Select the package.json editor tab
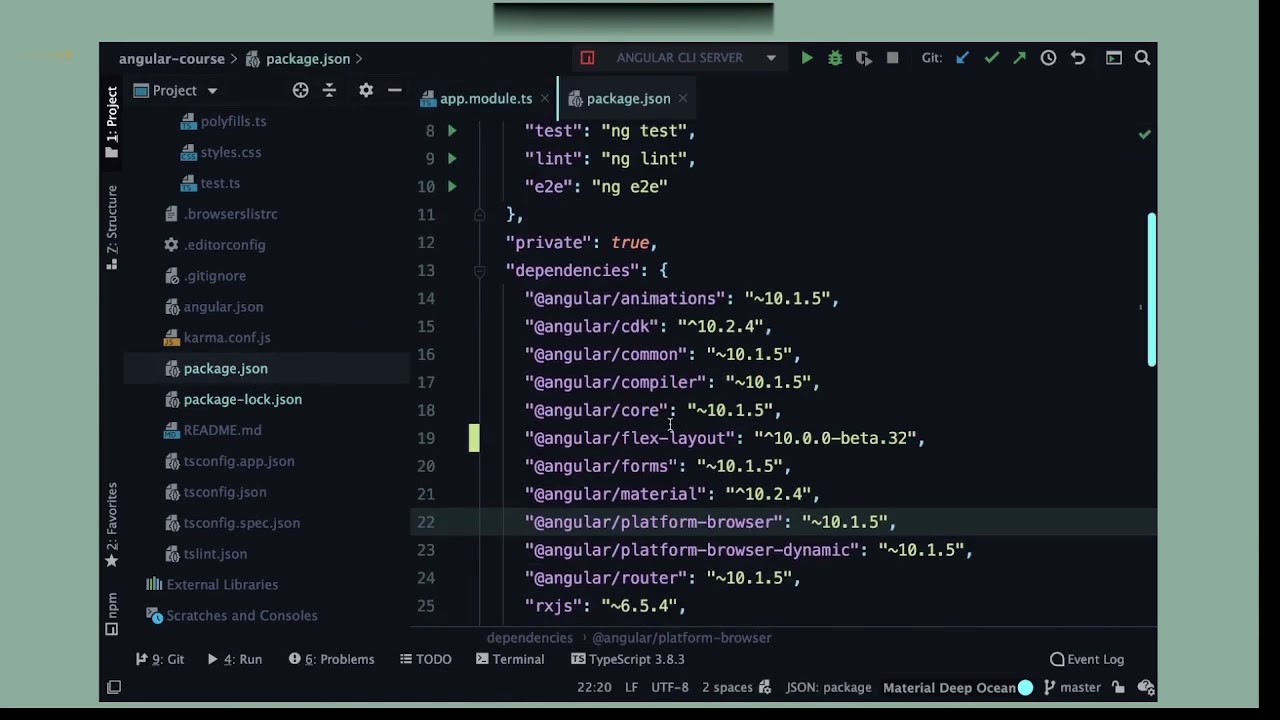Image resolution: width=1280 pixels, height=720 pixels. point(628,98)
